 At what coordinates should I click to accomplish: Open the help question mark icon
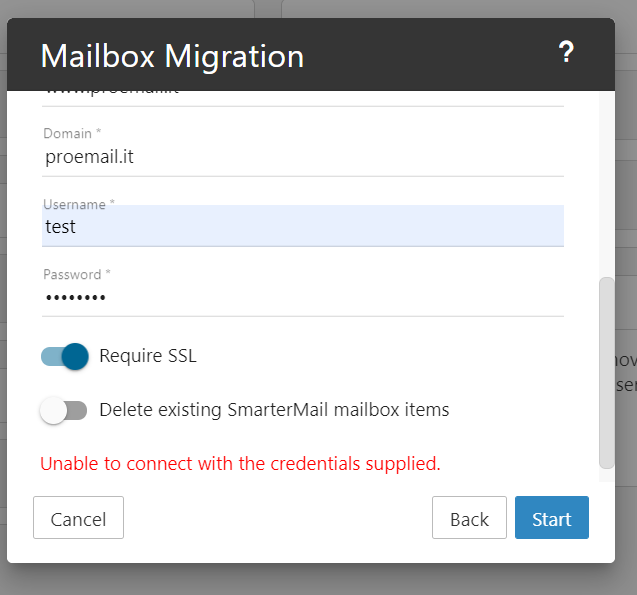566,54
